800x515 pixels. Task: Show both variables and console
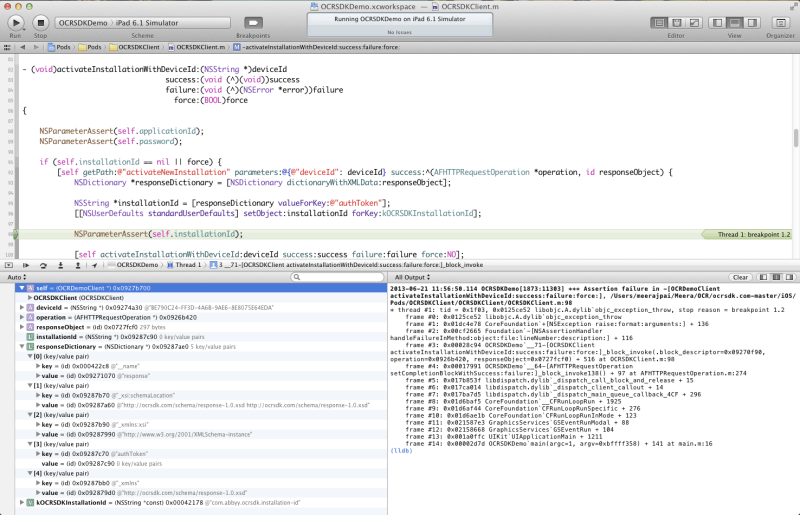tap(777, 277)
